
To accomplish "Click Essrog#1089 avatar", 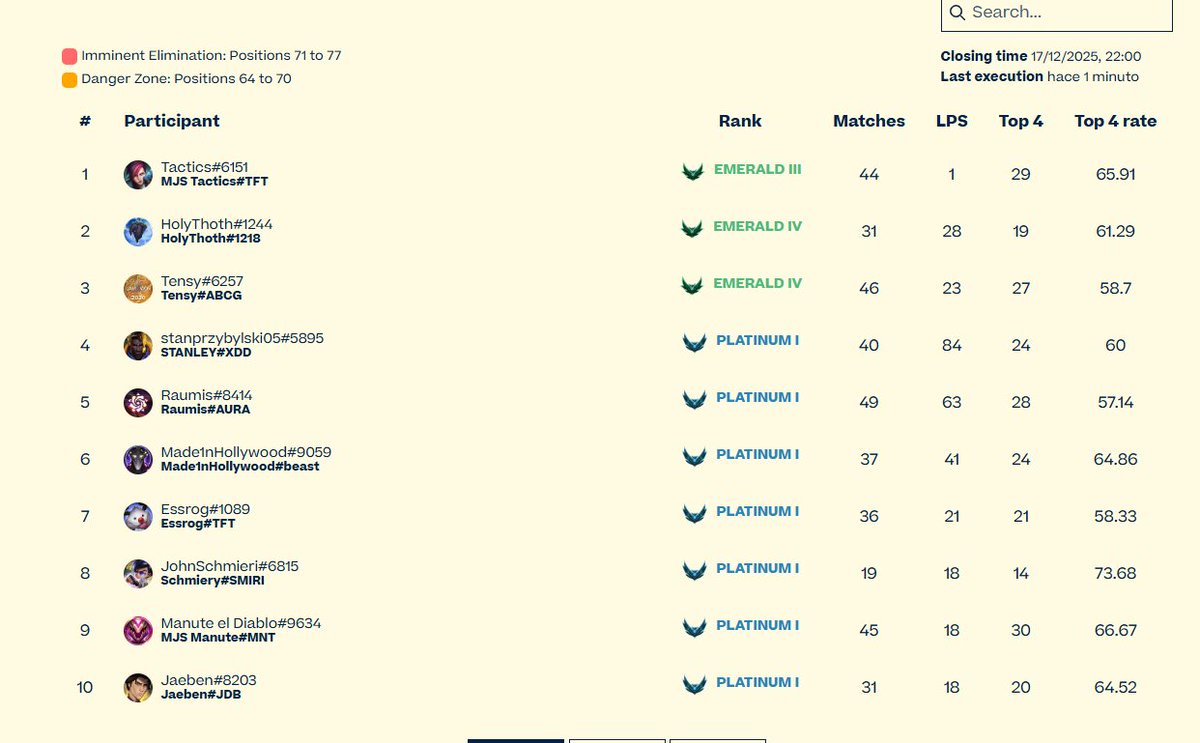I will tap(138, 516).
